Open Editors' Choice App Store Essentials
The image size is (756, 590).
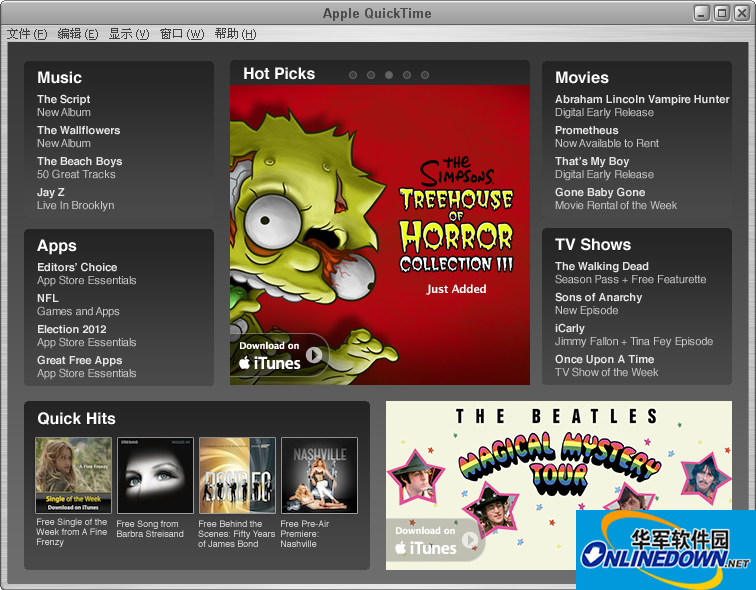point(87,274)
